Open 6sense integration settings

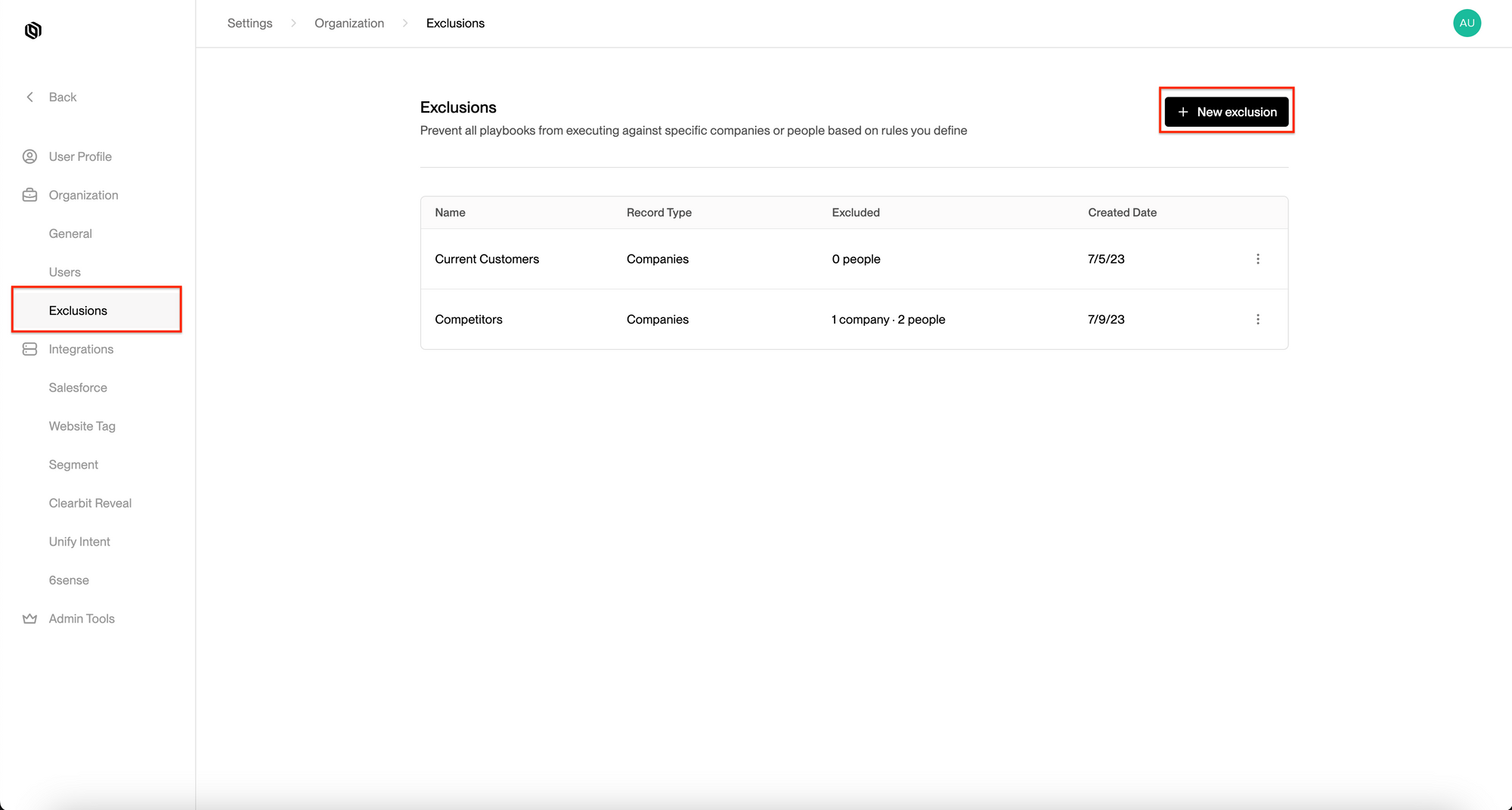69,580
